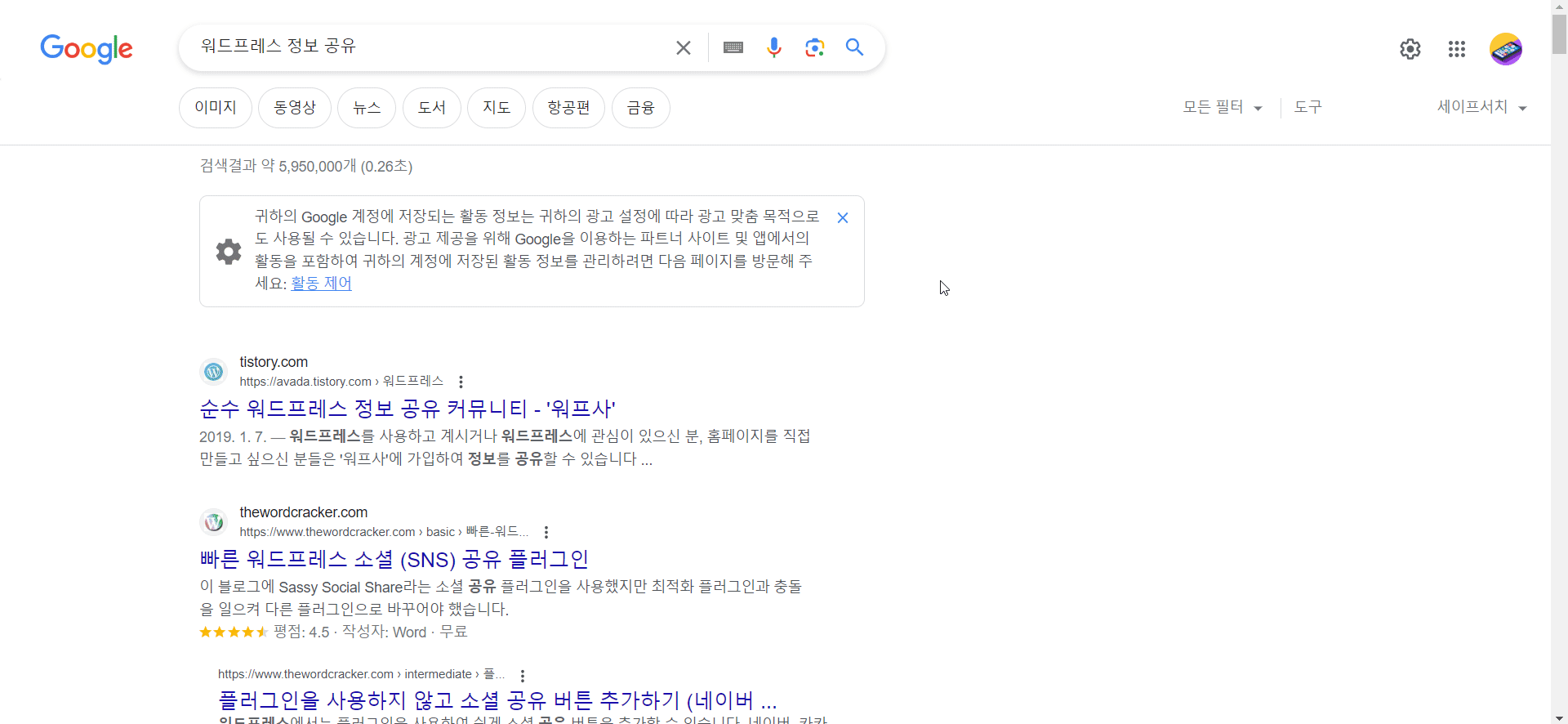Search by image with Google Lens icon
The width and height of the screenshot is (1568, 724).
click(x=814, y=47)
